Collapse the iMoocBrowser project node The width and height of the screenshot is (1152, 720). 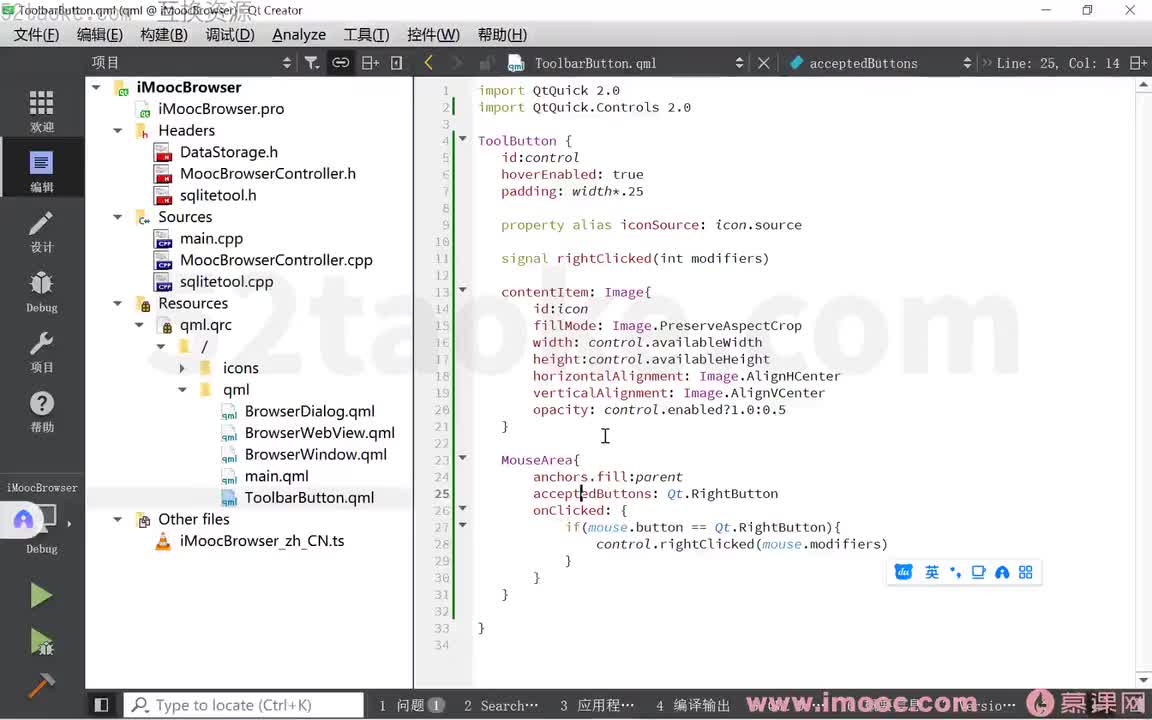point(96,87)
